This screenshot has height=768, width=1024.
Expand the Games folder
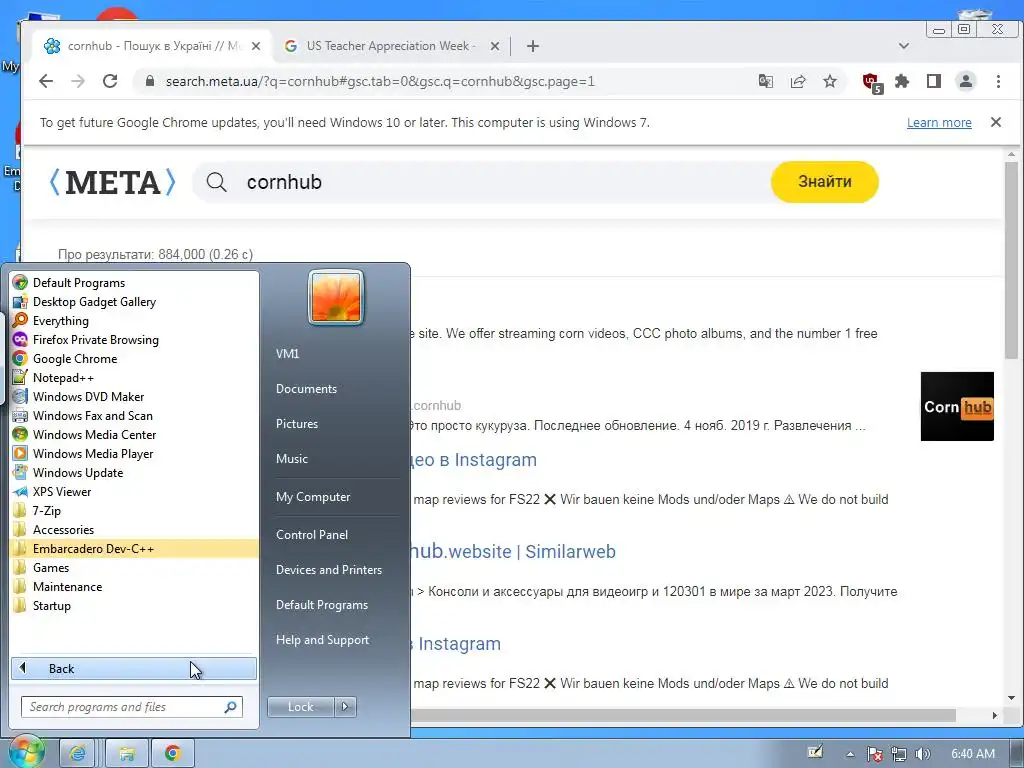click(134, 568)
